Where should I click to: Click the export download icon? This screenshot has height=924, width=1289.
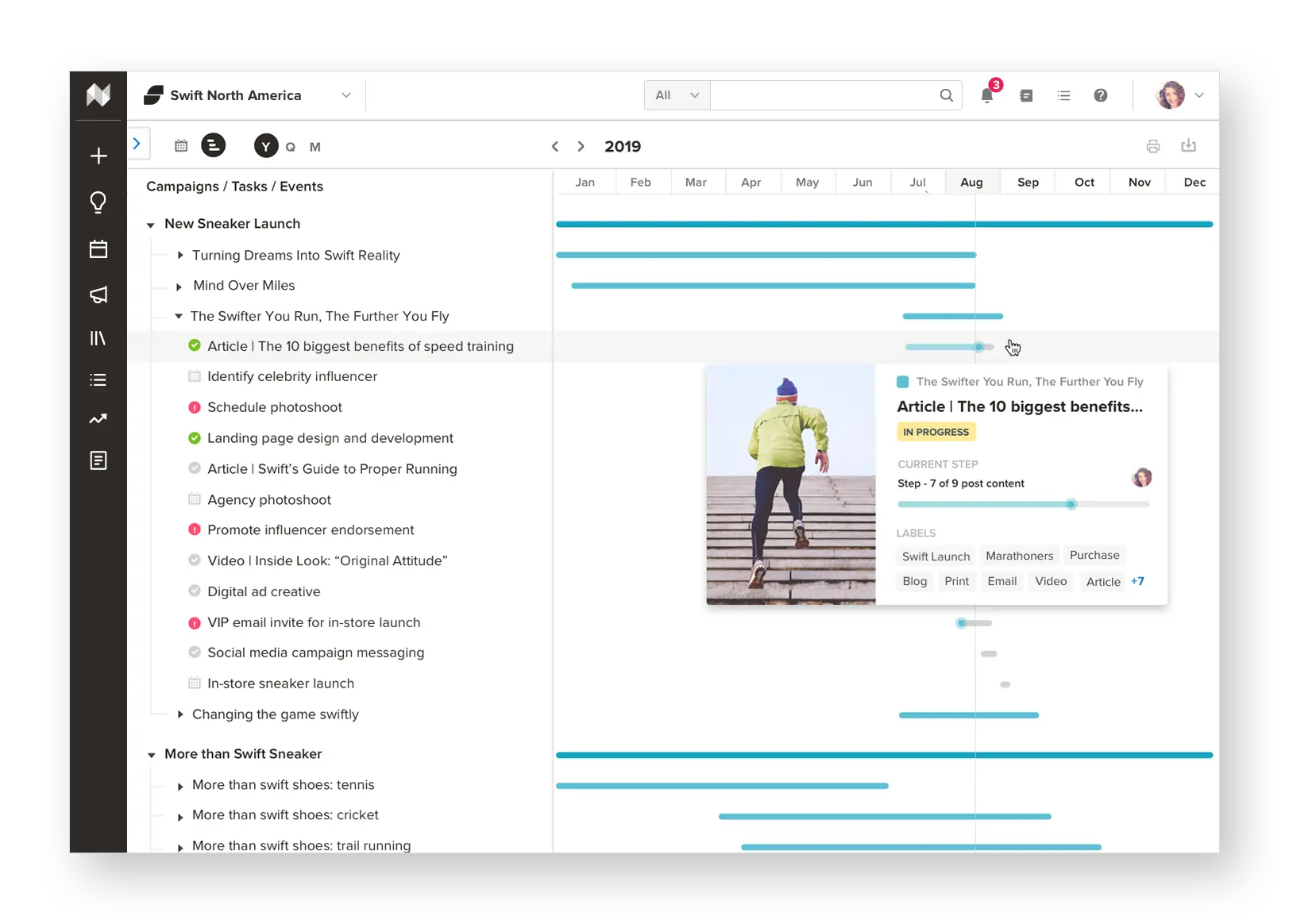(x=1189, y=145)
